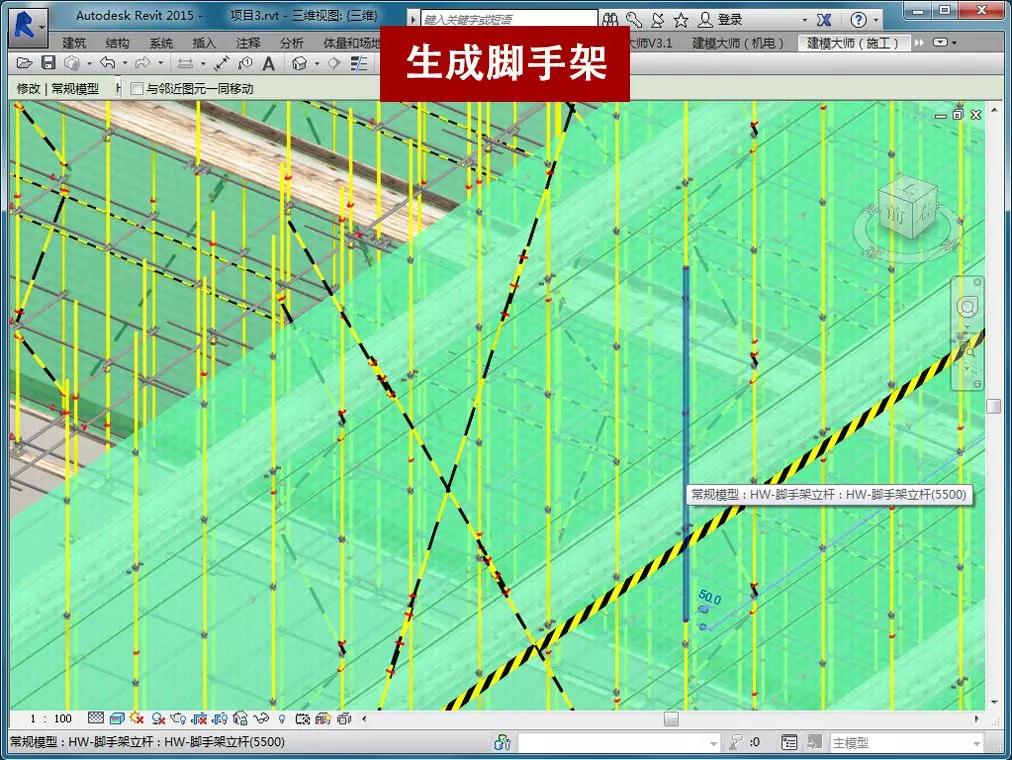Click the Autodesk Exchange Apps X icon

coord(824,20)
